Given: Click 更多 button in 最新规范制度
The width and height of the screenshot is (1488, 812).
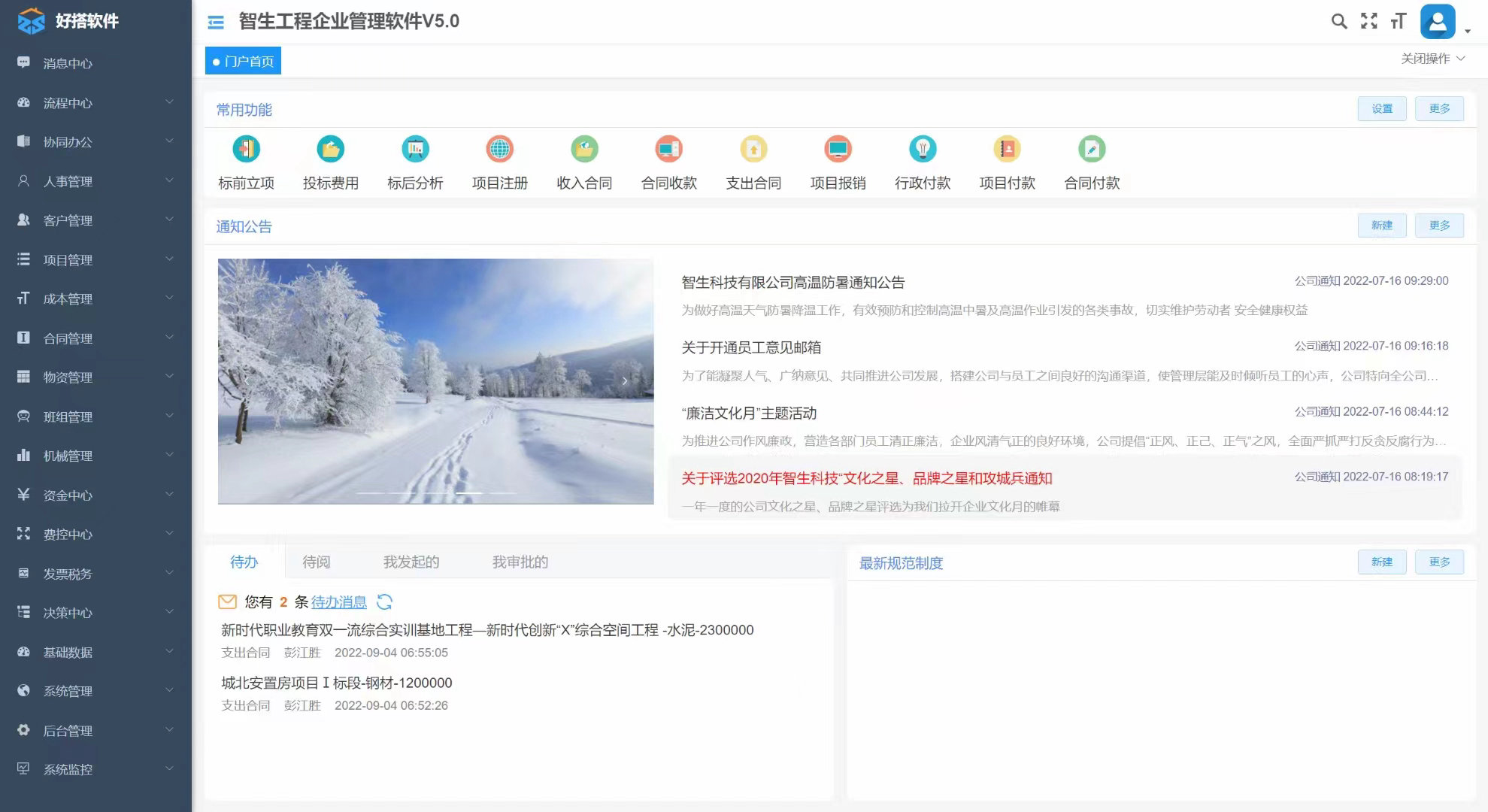Looking at the screenshot, I should click(x=1439, y=562).
